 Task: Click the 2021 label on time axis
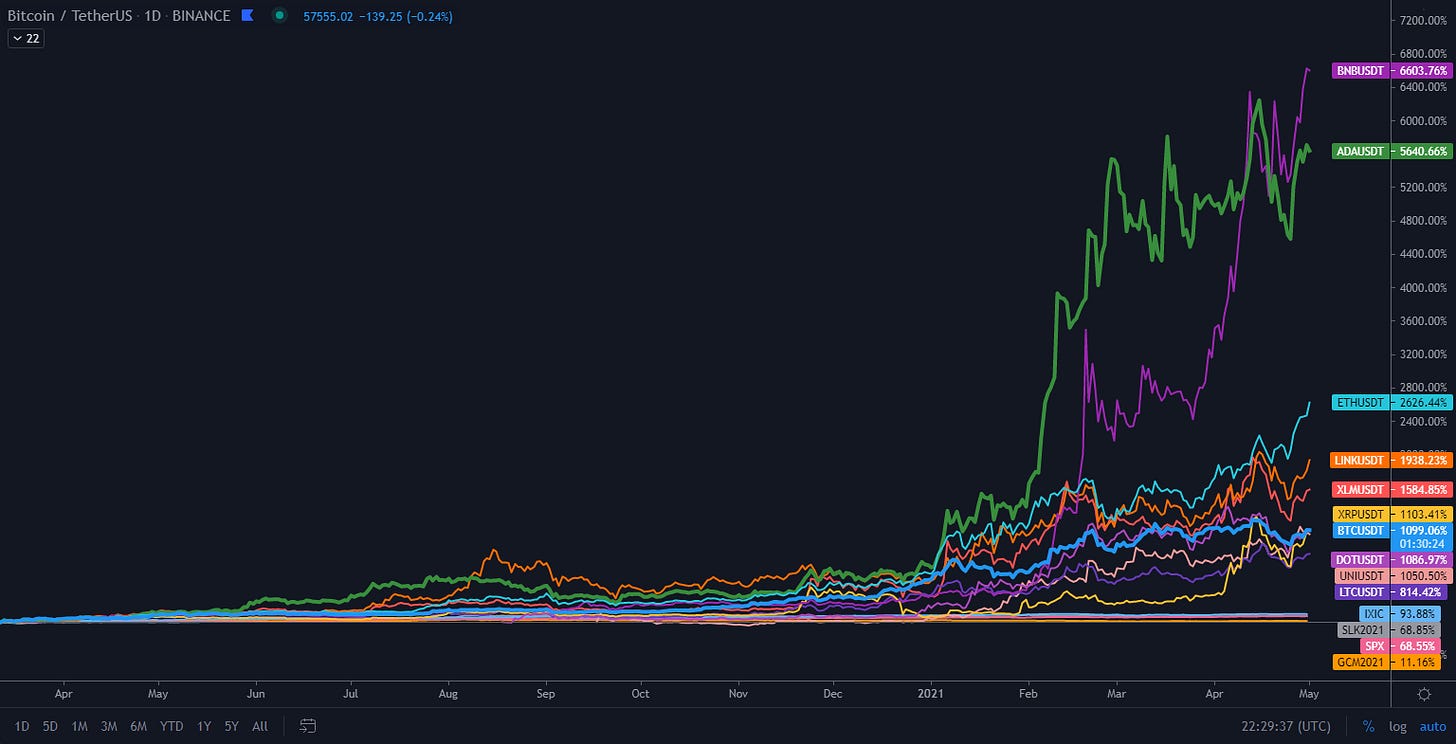point(931,693)
